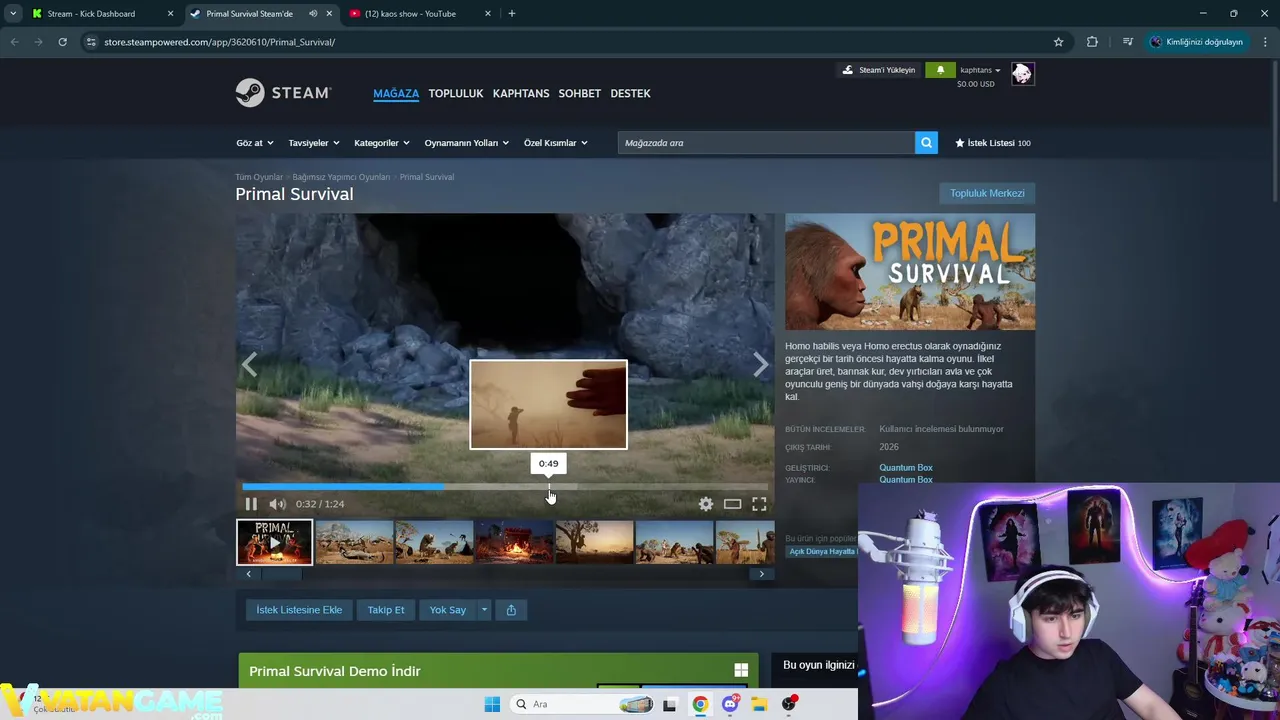The image size is (1280, 720).
Task: Open Chrome from the taskbar
Action: [700, 704]
